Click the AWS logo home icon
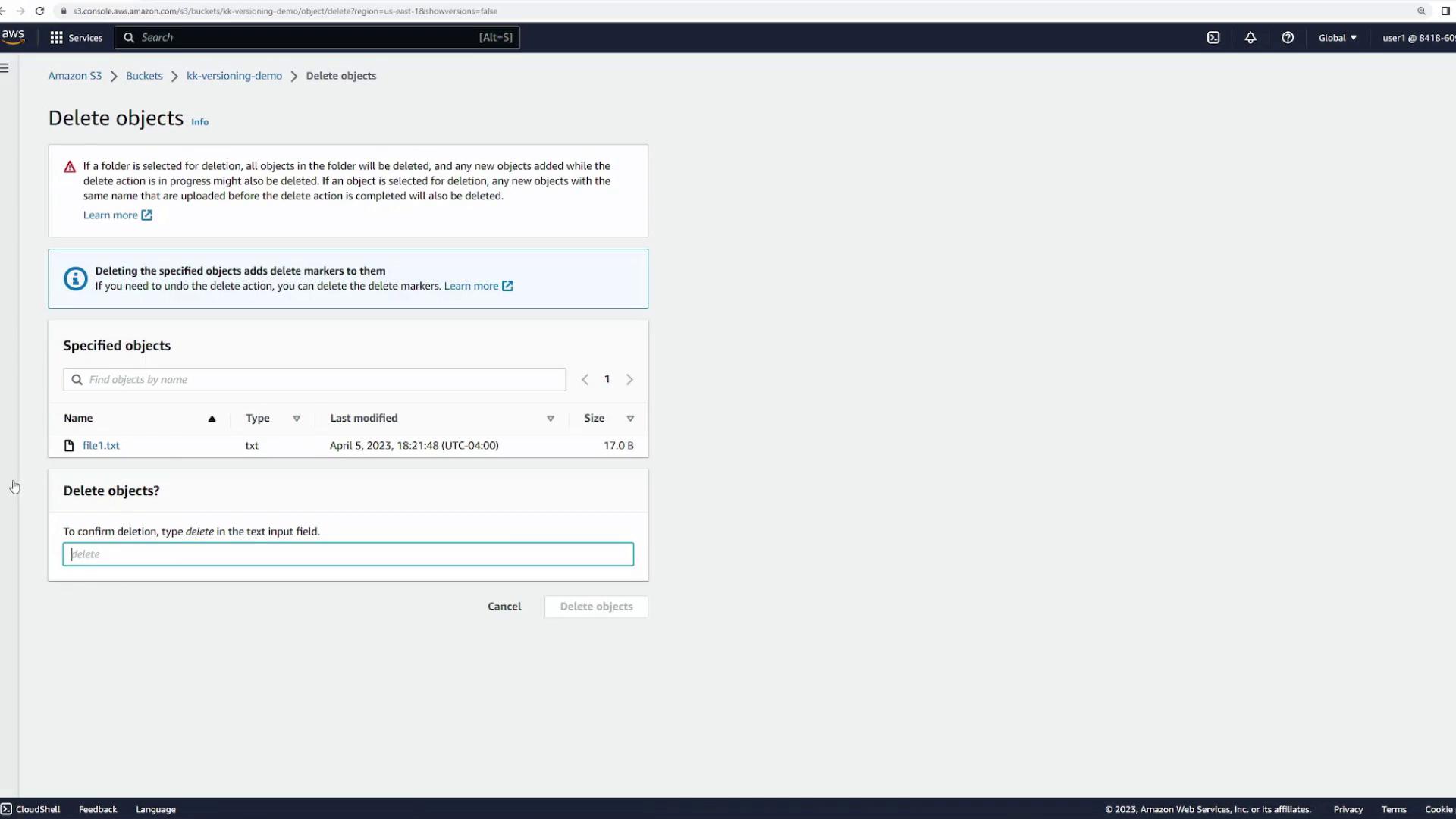Screen dimensions: 1456x819 coord(13,36)
